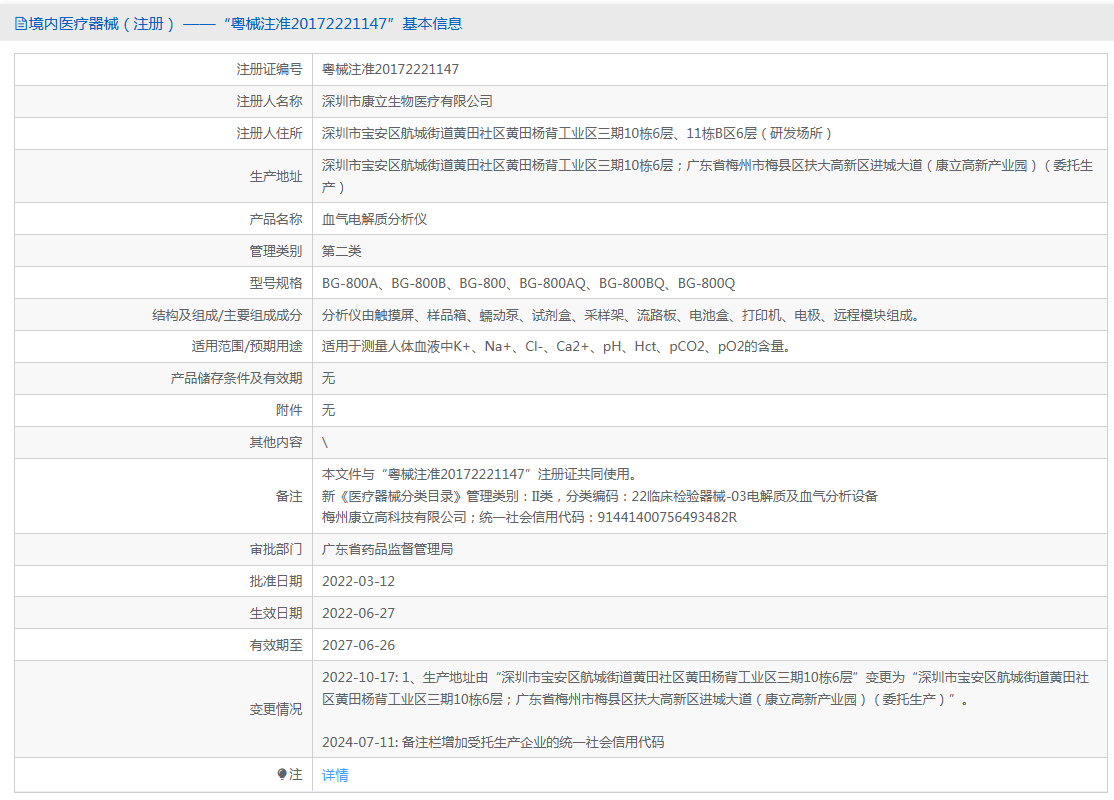Click the 附件 label
The height and width of the screenshot is (800, 1114).
(x=289, y=411)
